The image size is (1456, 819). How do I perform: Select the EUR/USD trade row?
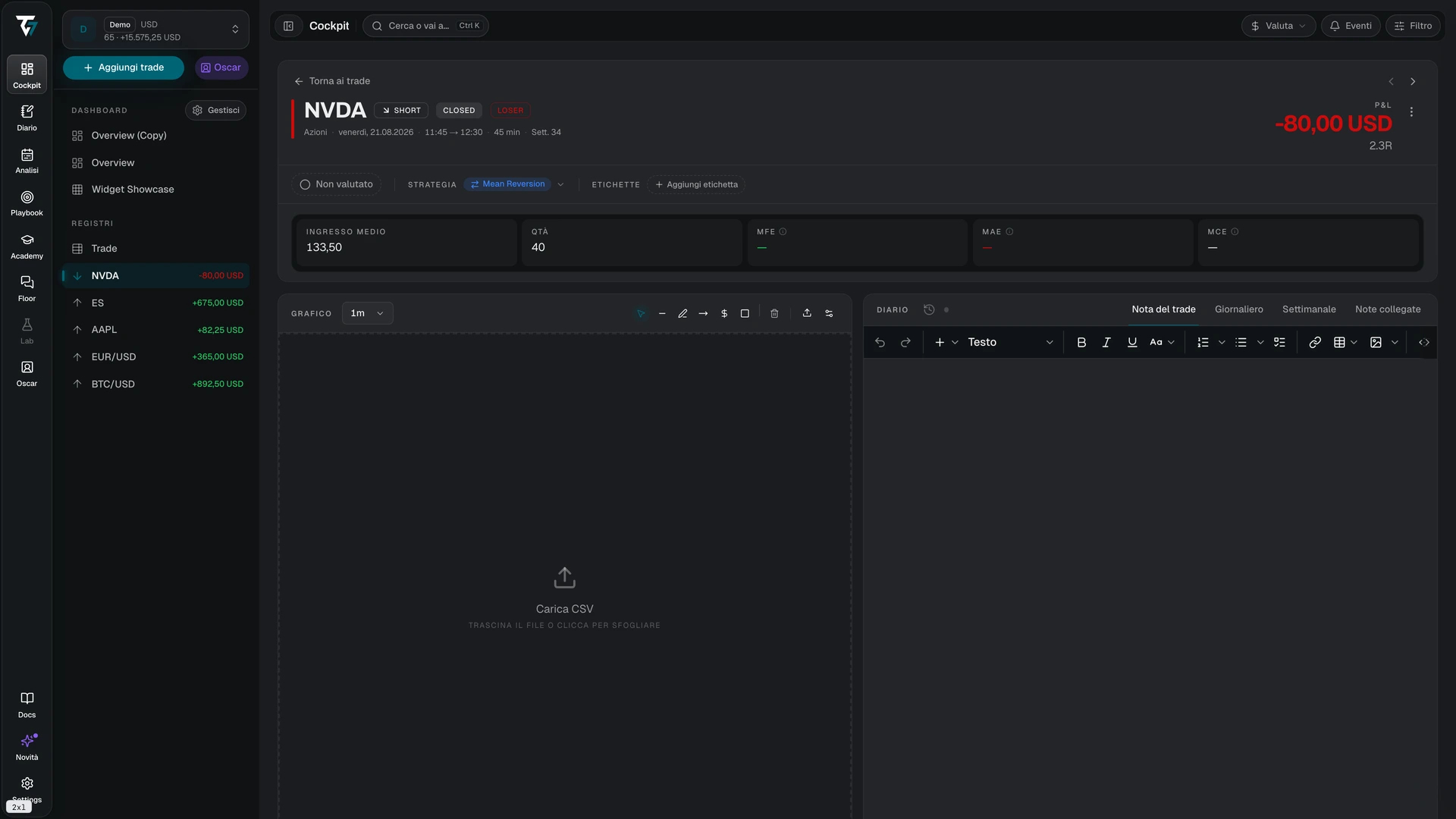pos(155,357)
